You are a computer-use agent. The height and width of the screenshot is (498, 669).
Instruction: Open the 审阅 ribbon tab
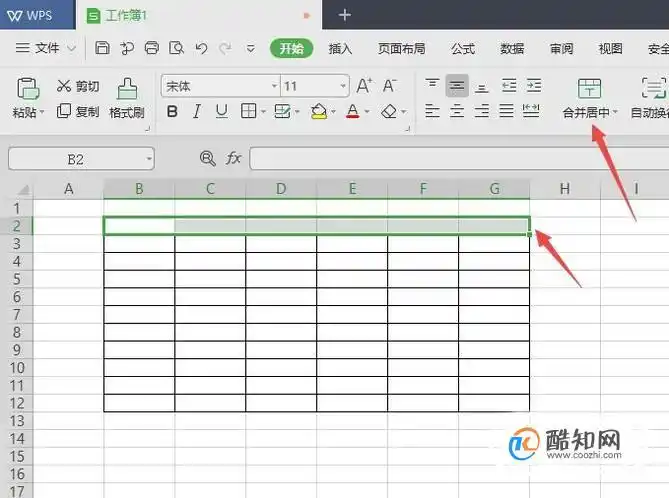click(x=561, y=49)
